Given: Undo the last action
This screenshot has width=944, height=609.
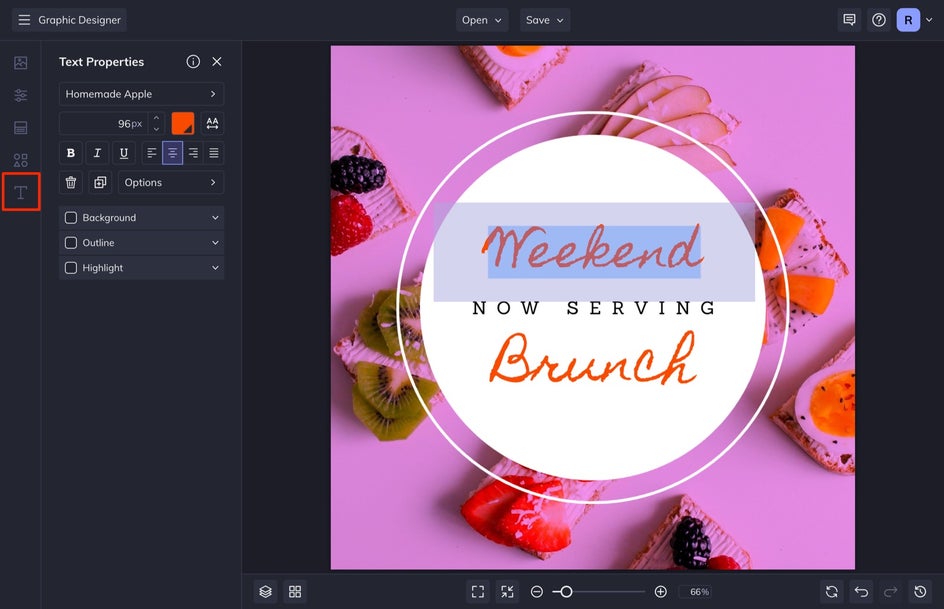Looking at the screenshot, I should pyautogui.click(x=861, y=592).
